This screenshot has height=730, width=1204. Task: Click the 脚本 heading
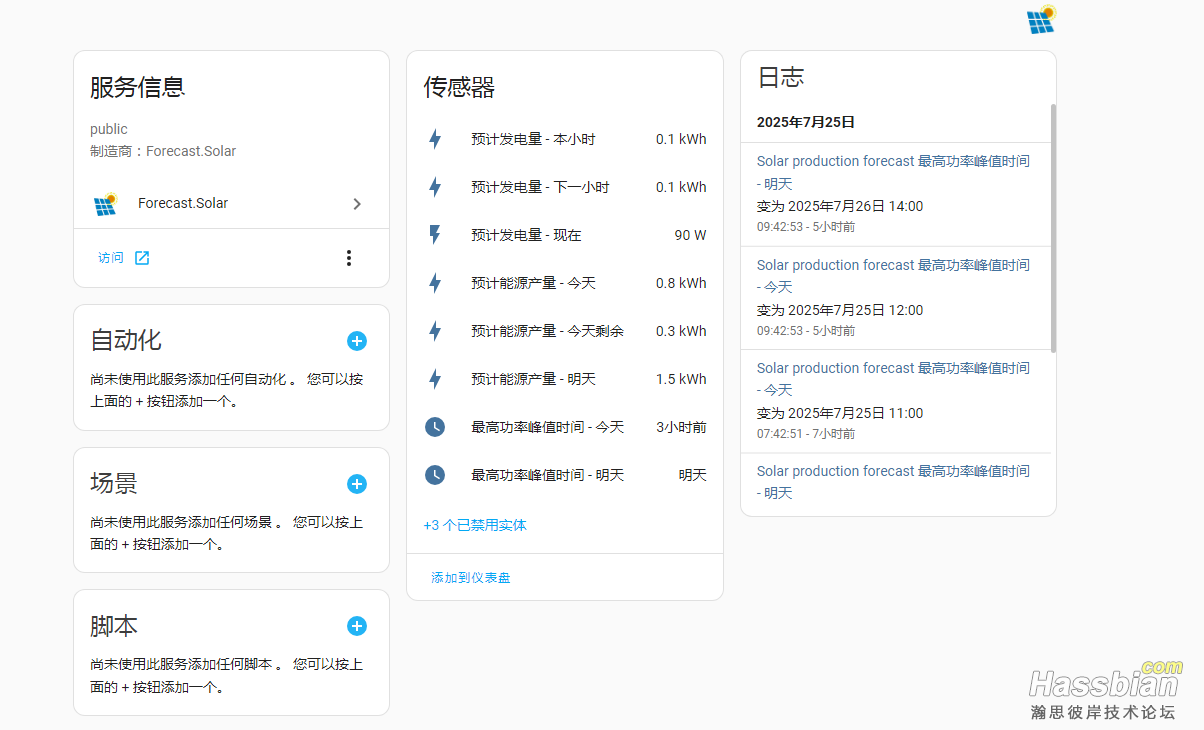(114, 626)
